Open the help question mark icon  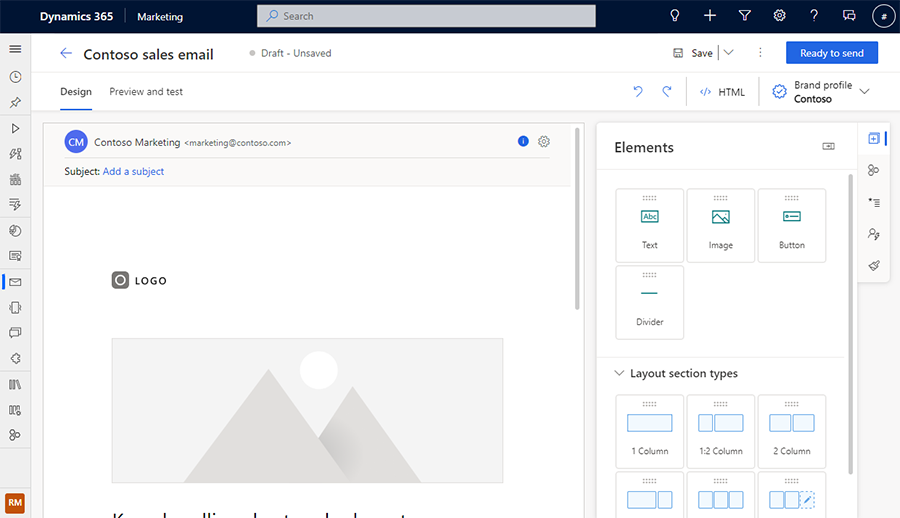pyautogui.click(x=814, y=16)
